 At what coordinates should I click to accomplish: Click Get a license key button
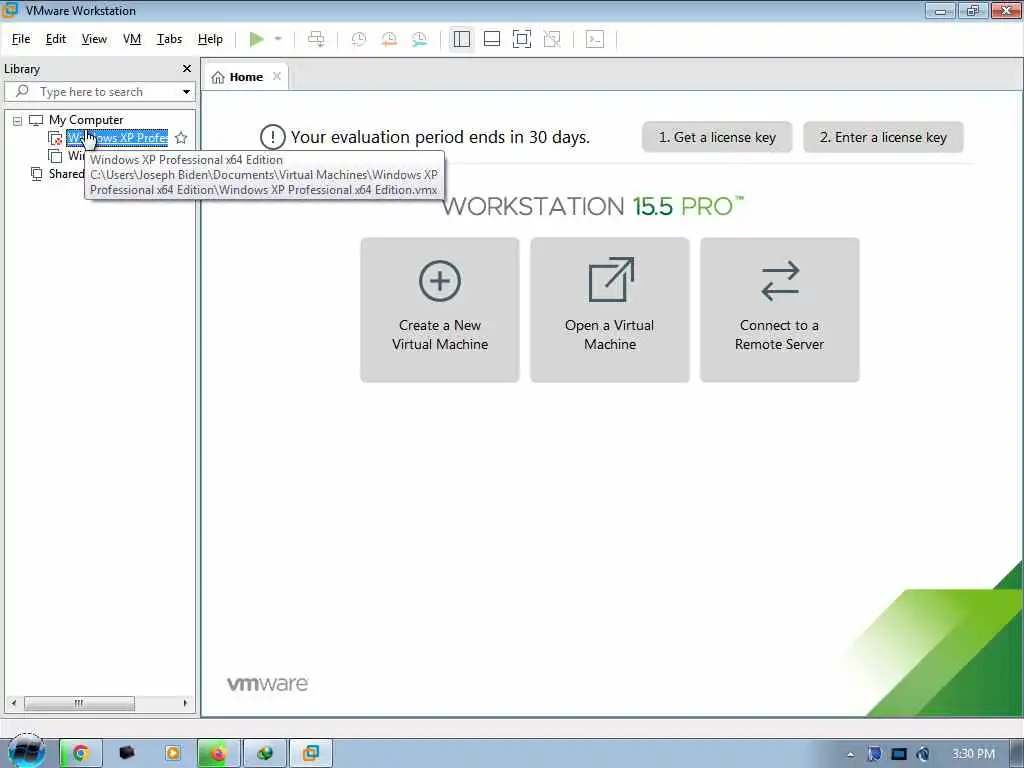717,137
